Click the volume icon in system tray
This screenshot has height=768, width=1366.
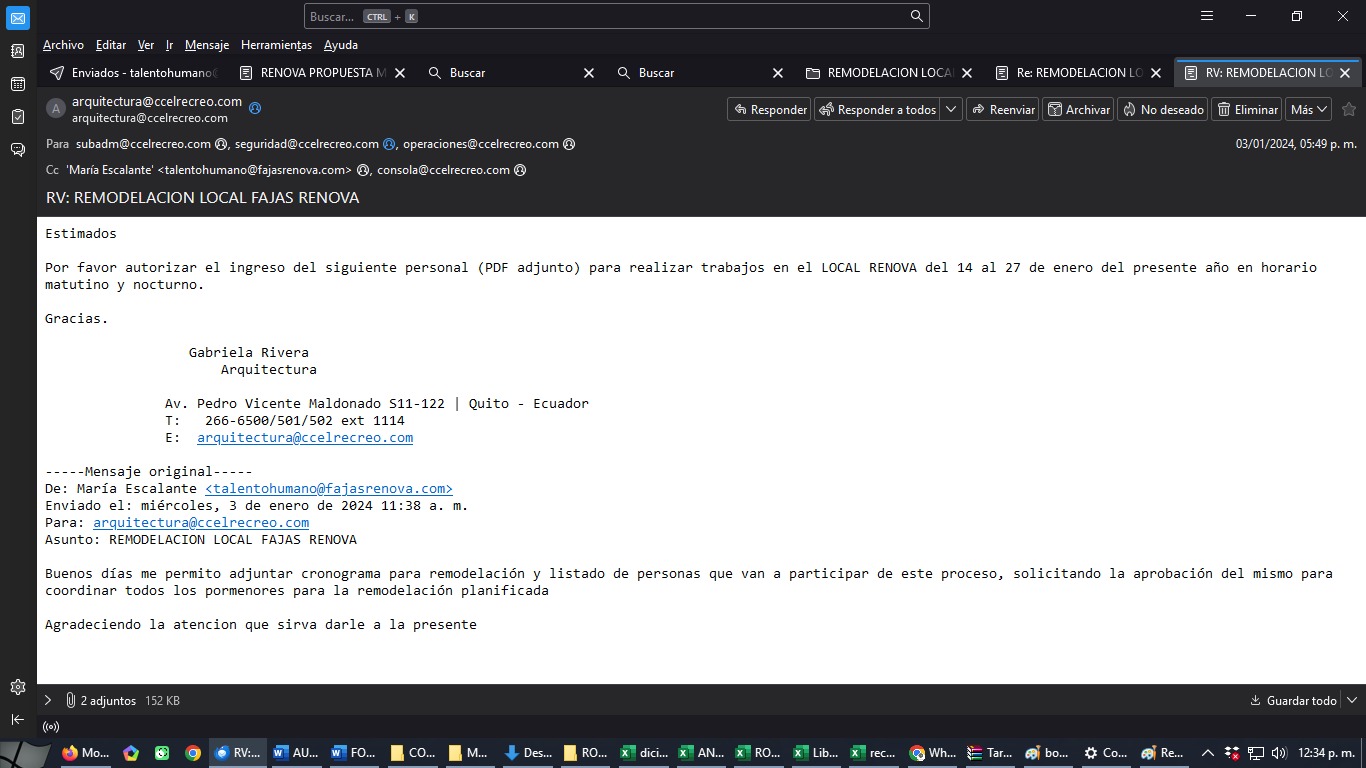[x=1278, y=753]
